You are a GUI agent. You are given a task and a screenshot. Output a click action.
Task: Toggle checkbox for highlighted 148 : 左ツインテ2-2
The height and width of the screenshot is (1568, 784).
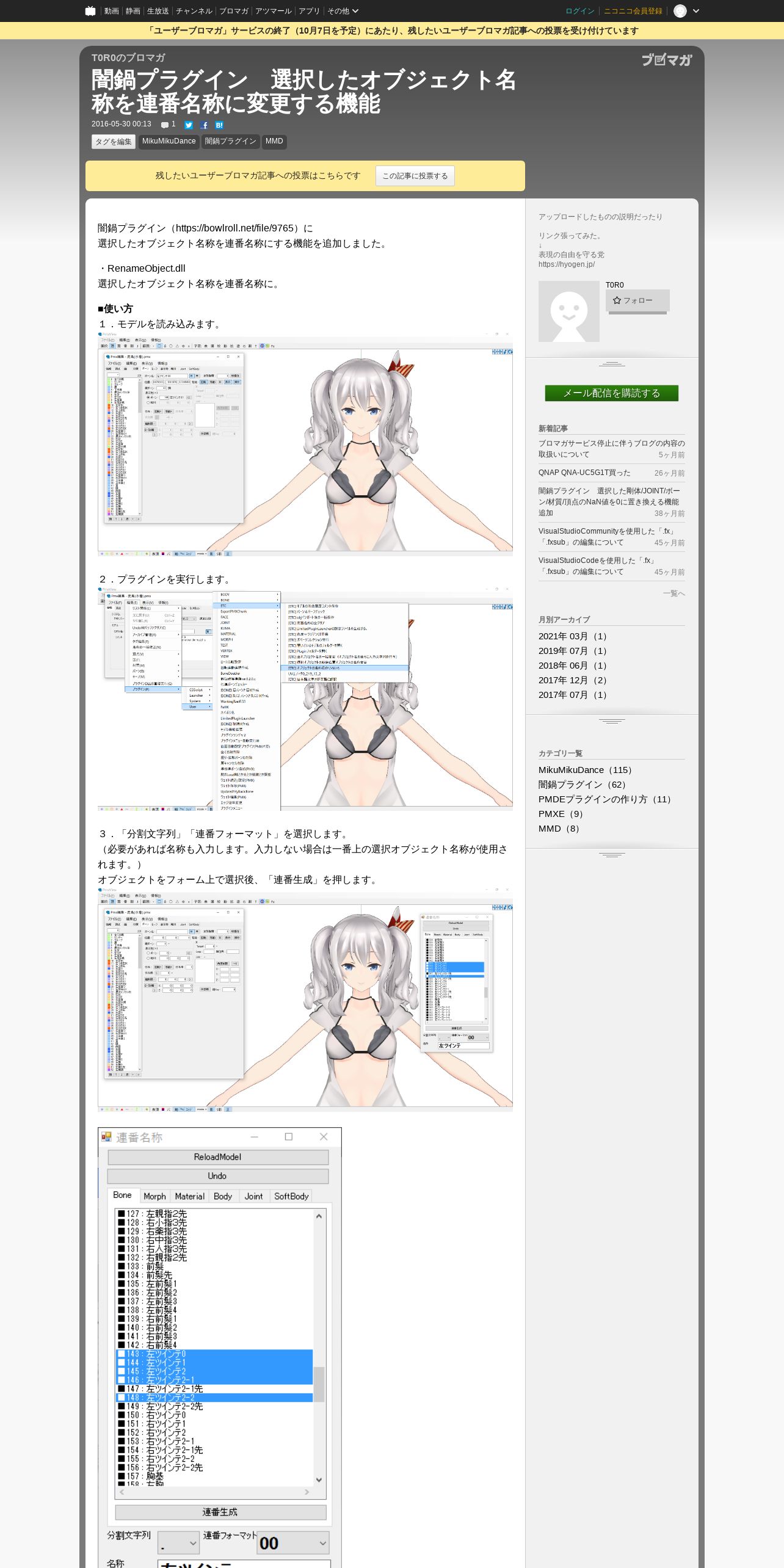pos(122,1397)
